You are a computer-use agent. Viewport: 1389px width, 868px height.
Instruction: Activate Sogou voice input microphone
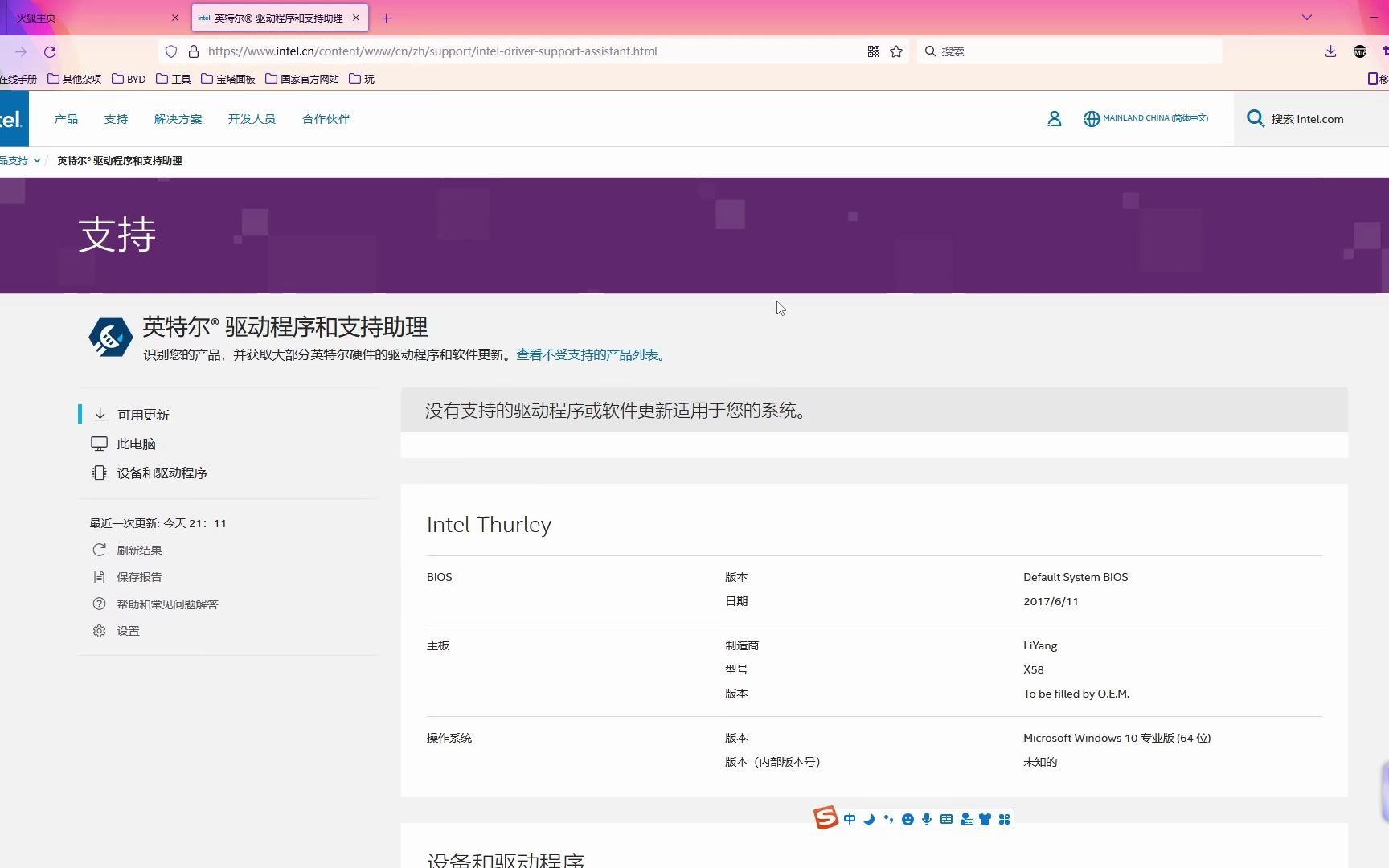click(x=927, y=818)
